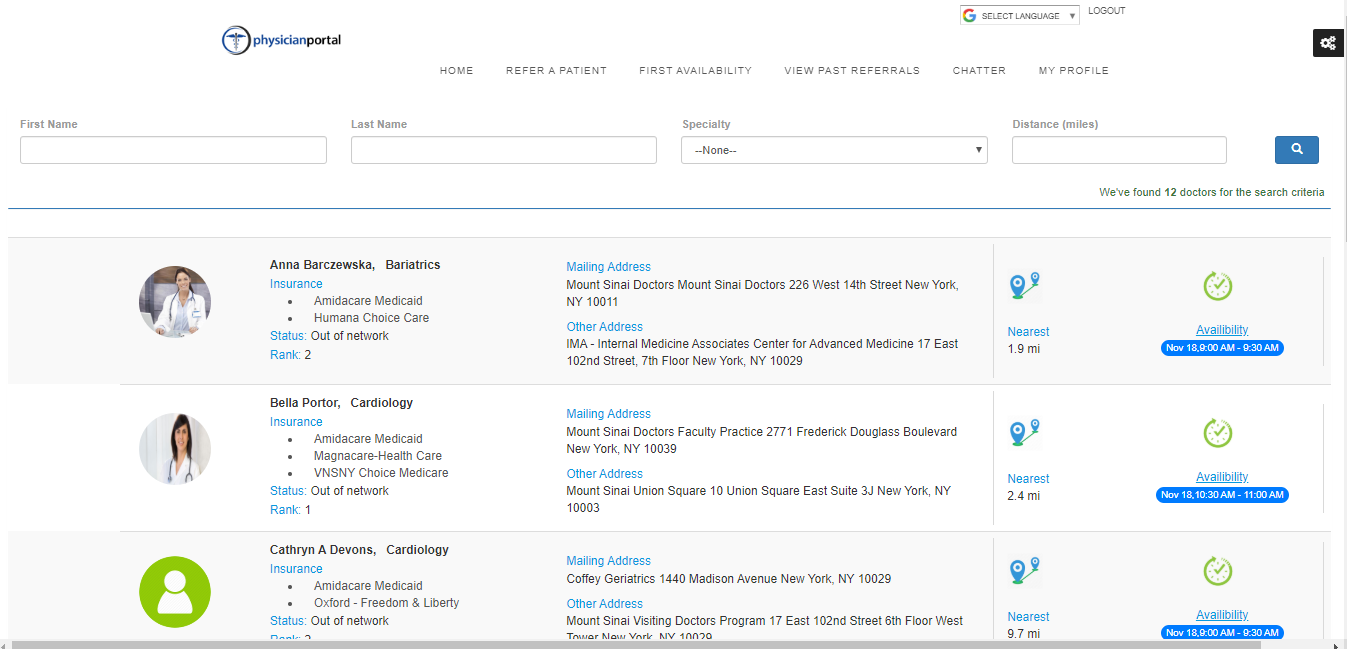Click Bella Portor's name
Screen dimensions: 1347x649
coord(305,403)
